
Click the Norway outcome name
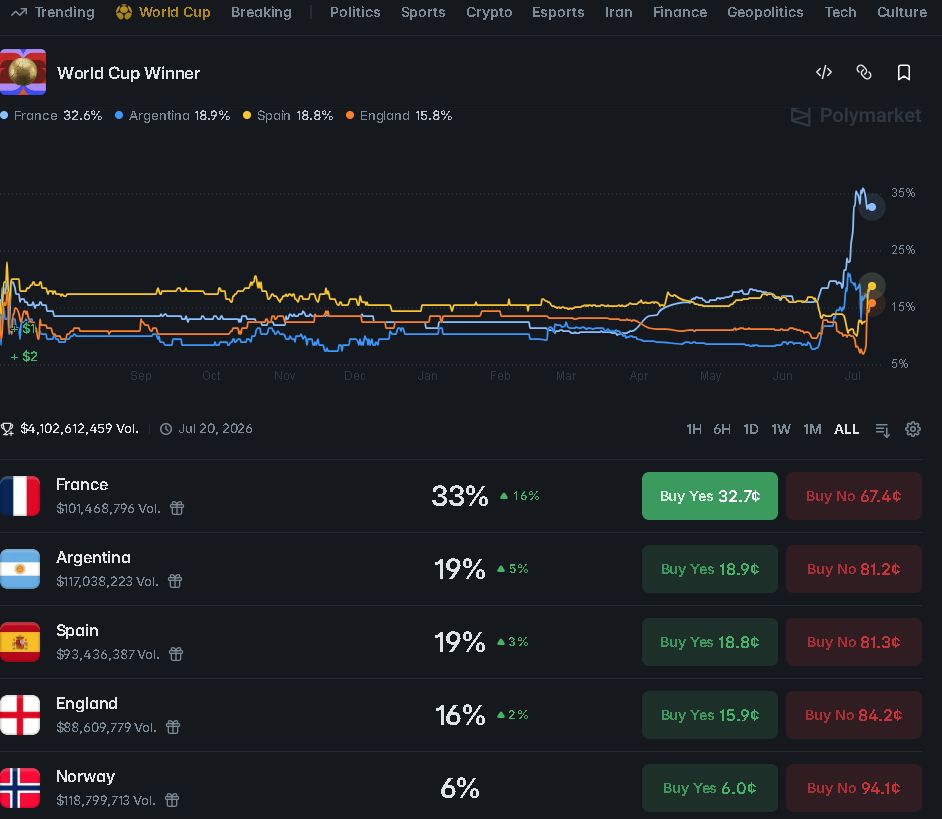tap(85, 776)
